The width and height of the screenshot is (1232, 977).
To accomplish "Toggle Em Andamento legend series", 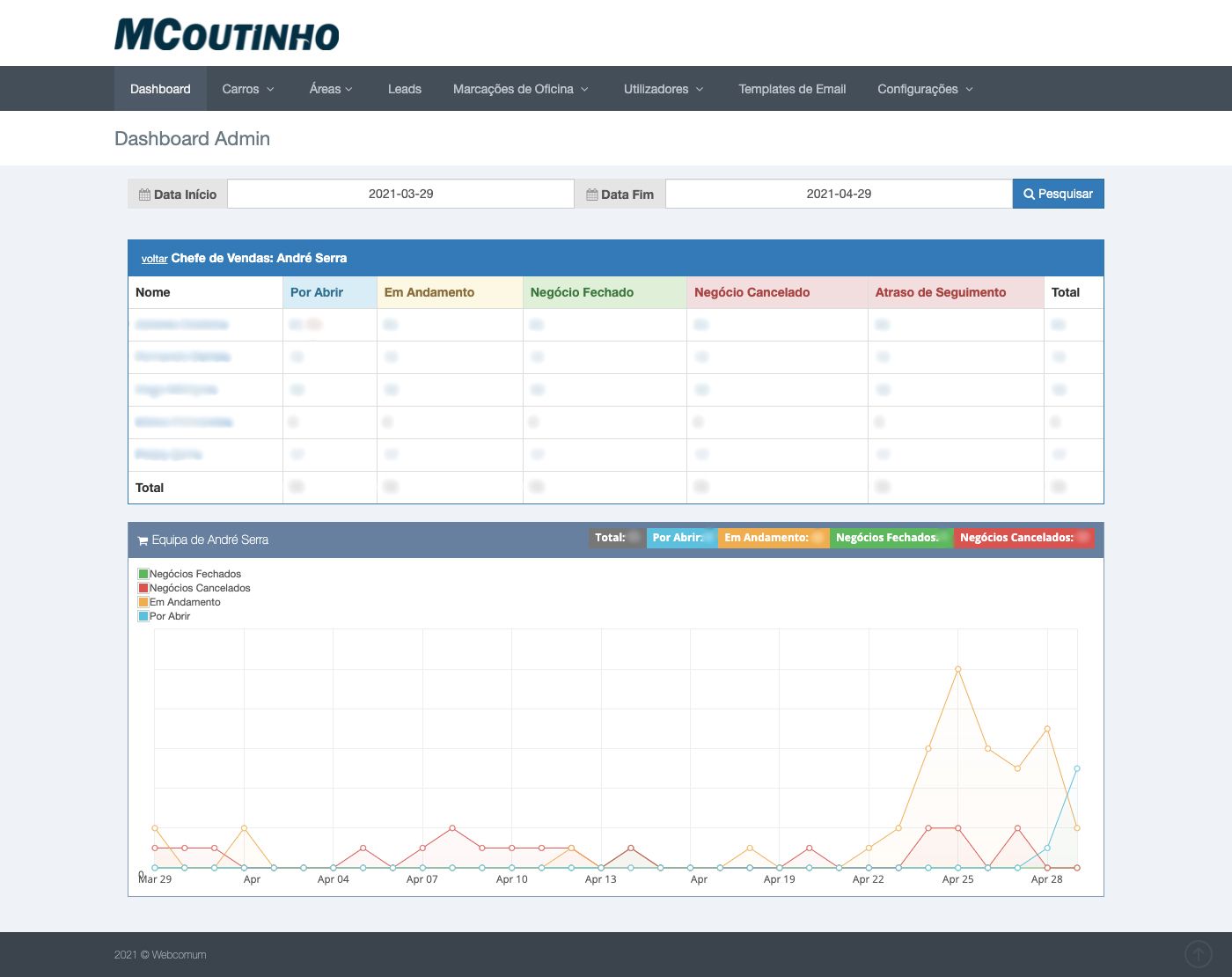I will click(x=184, y=602).
